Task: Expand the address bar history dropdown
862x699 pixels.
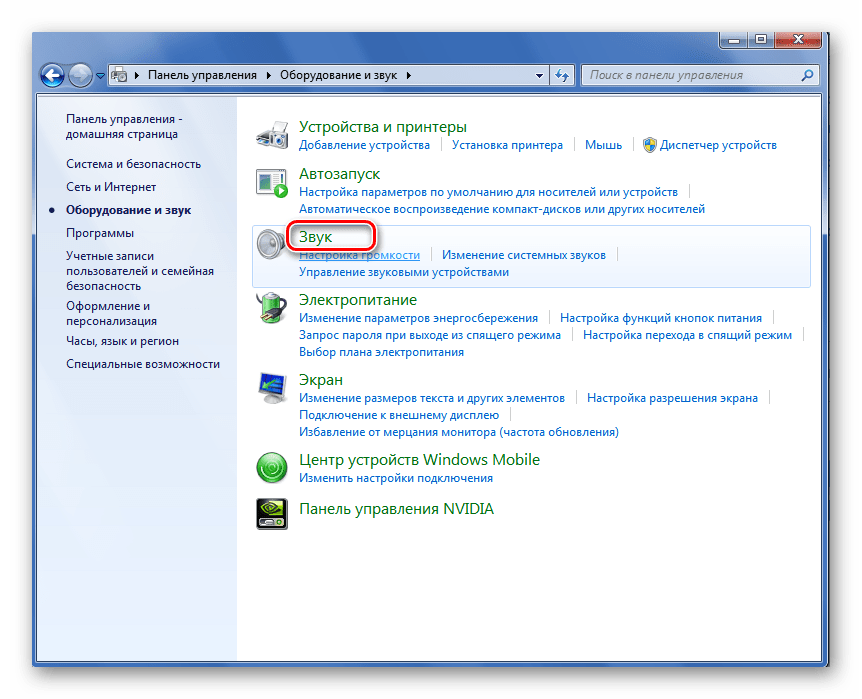Action: point(540,75)
